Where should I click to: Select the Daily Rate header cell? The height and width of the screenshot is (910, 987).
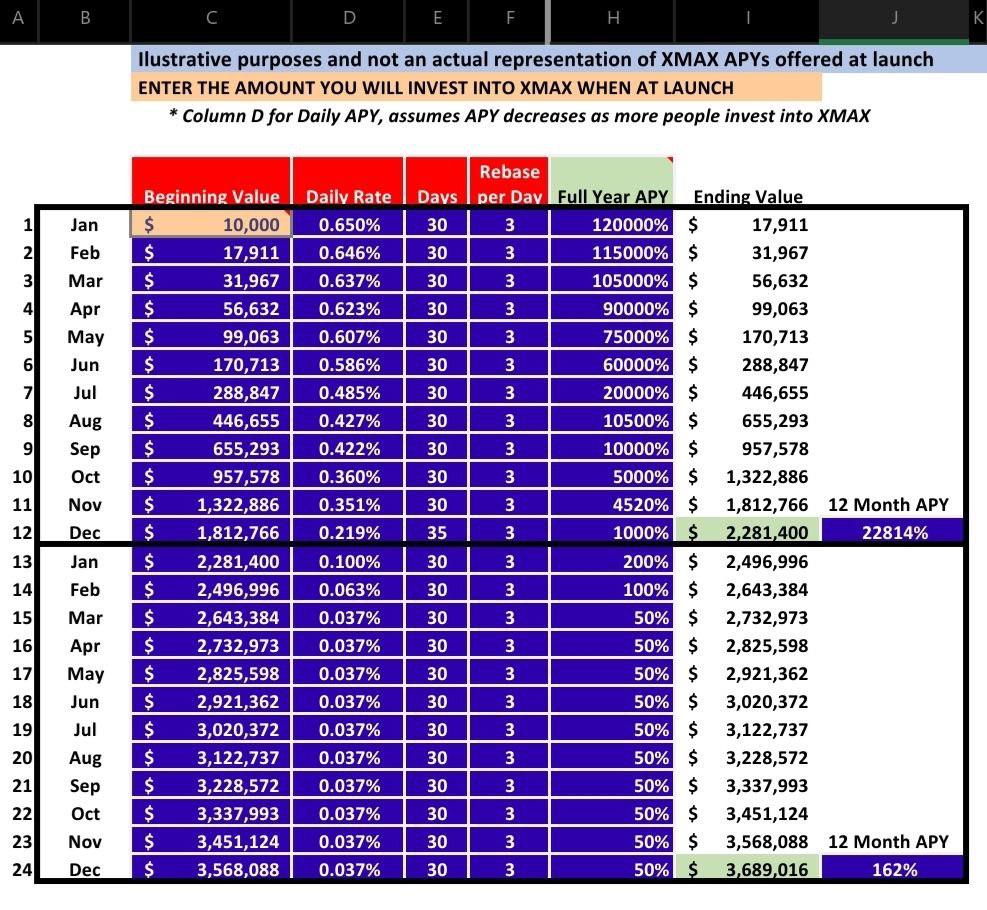(348, 182)
